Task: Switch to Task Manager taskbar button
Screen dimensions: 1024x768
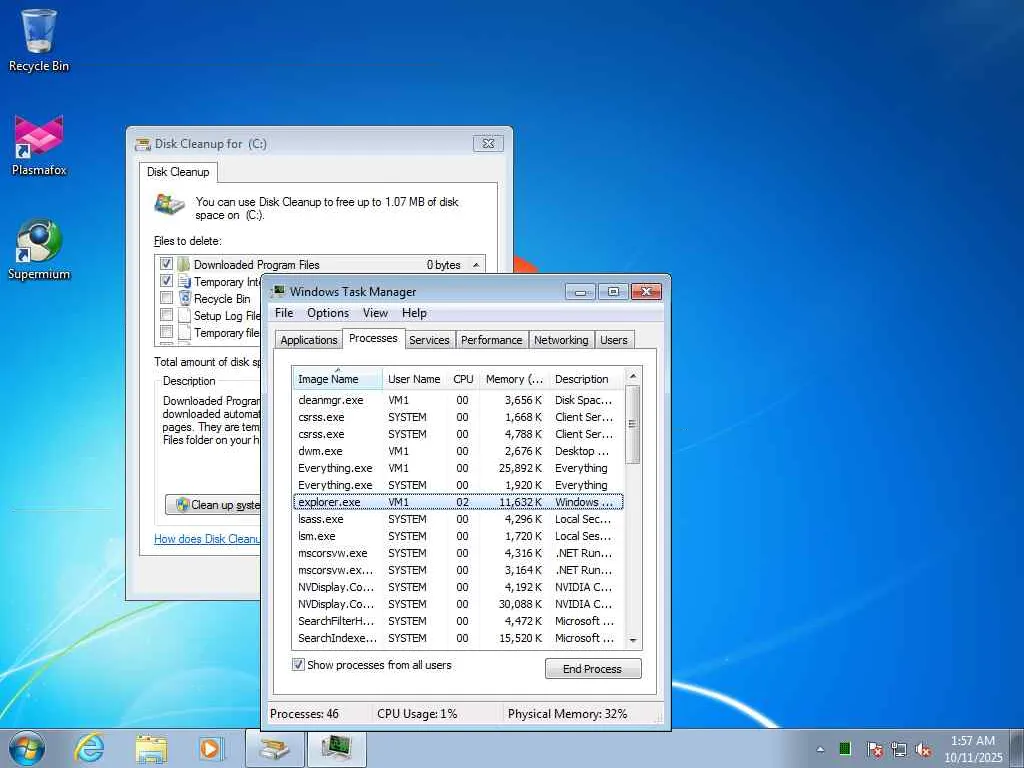Action: [336, 748]
